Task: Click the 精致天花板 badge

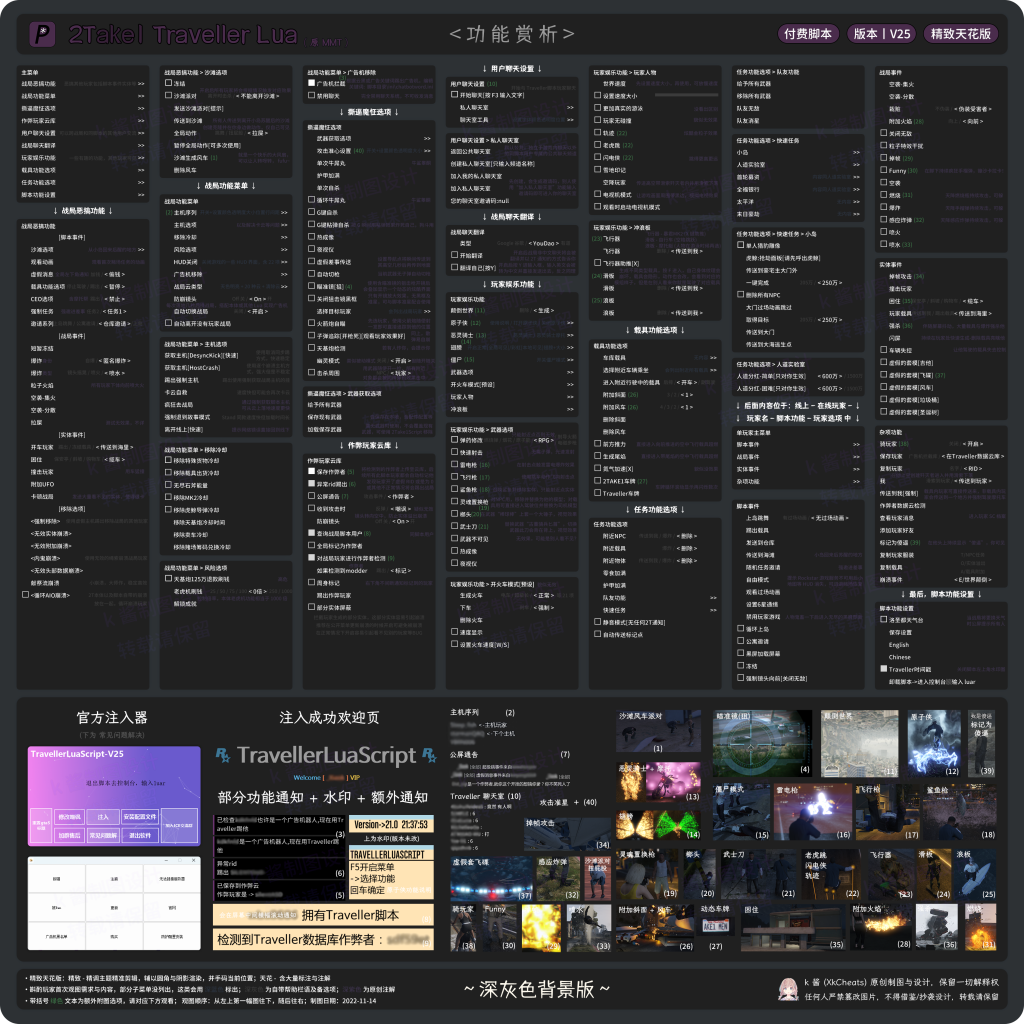Action: [x=961, y=34]
